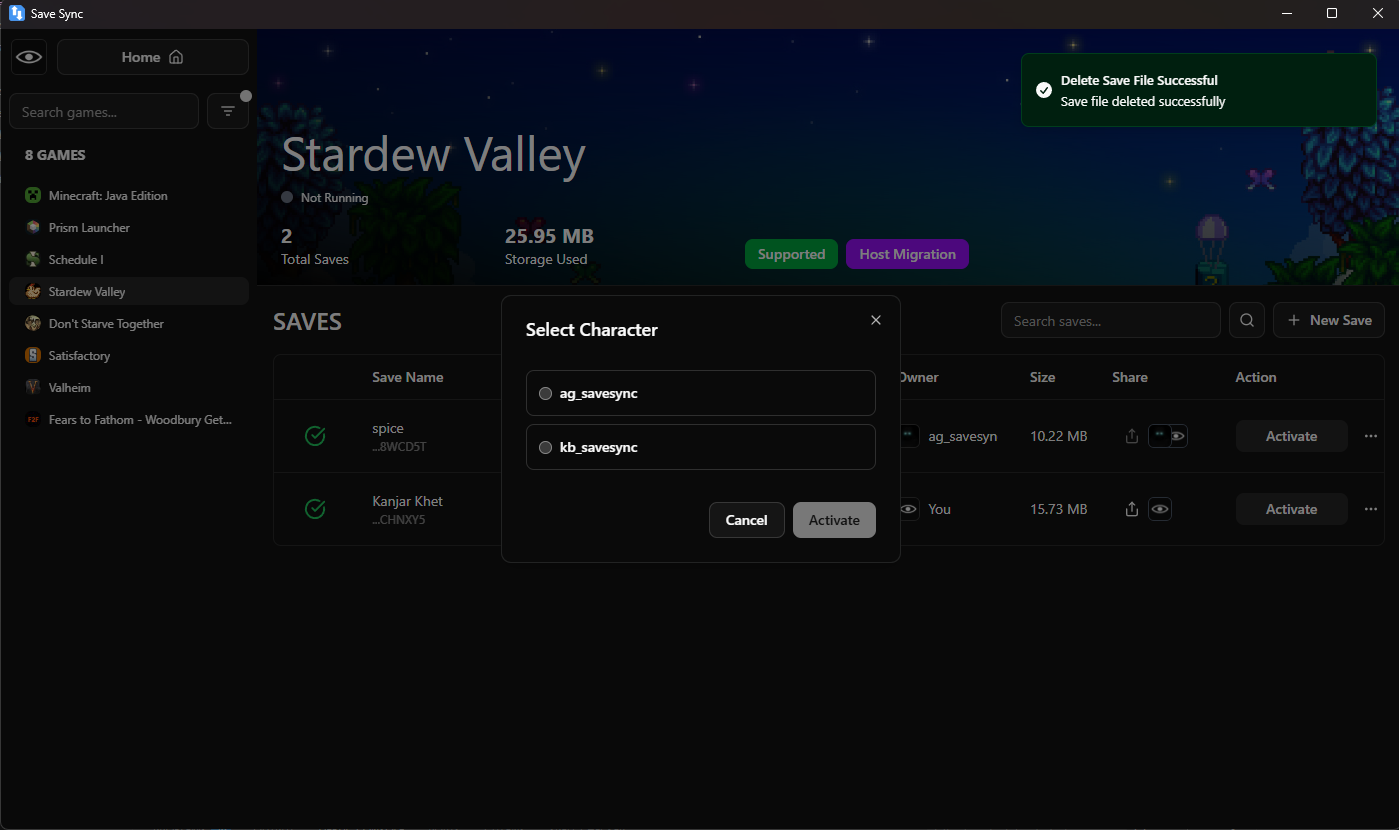The width and height of the screenshot is (1399, 830).
Task: Click the 15.73 MB size value
Action: coord(1059,509)
